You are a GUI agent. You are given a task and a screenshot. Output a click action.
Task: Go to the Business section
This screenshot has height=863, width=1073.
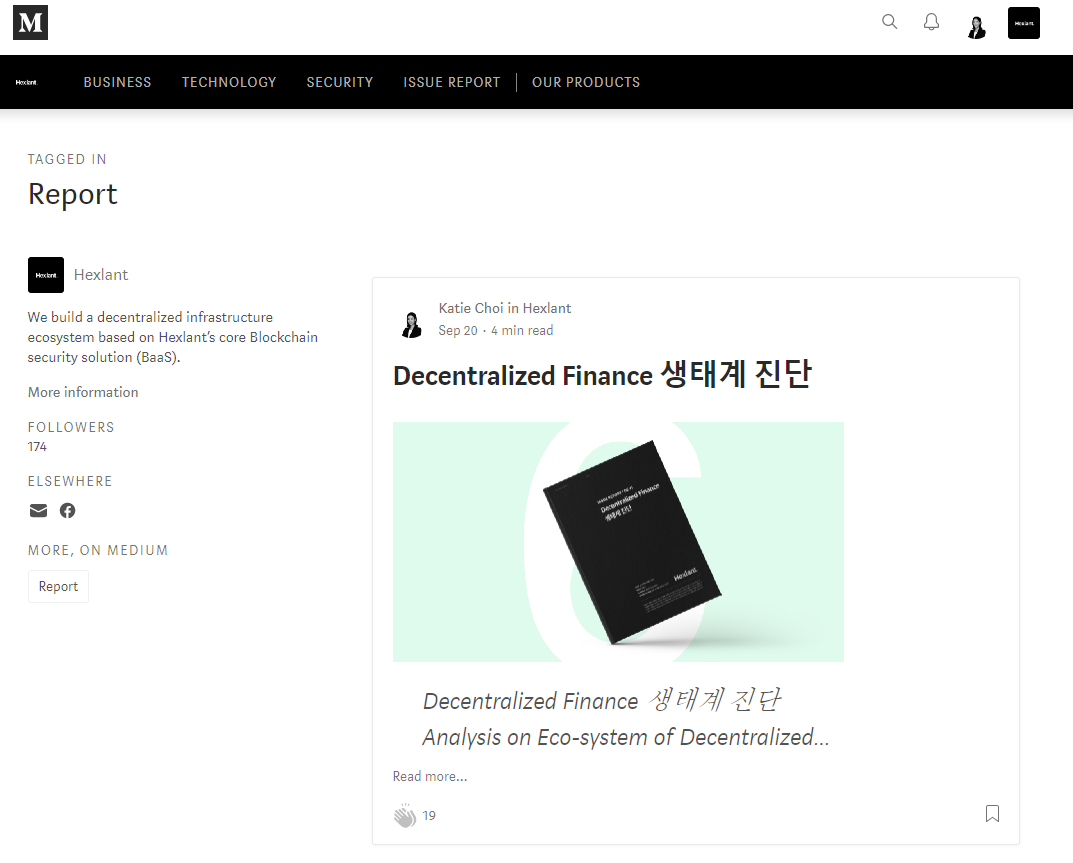pos(117,82)
